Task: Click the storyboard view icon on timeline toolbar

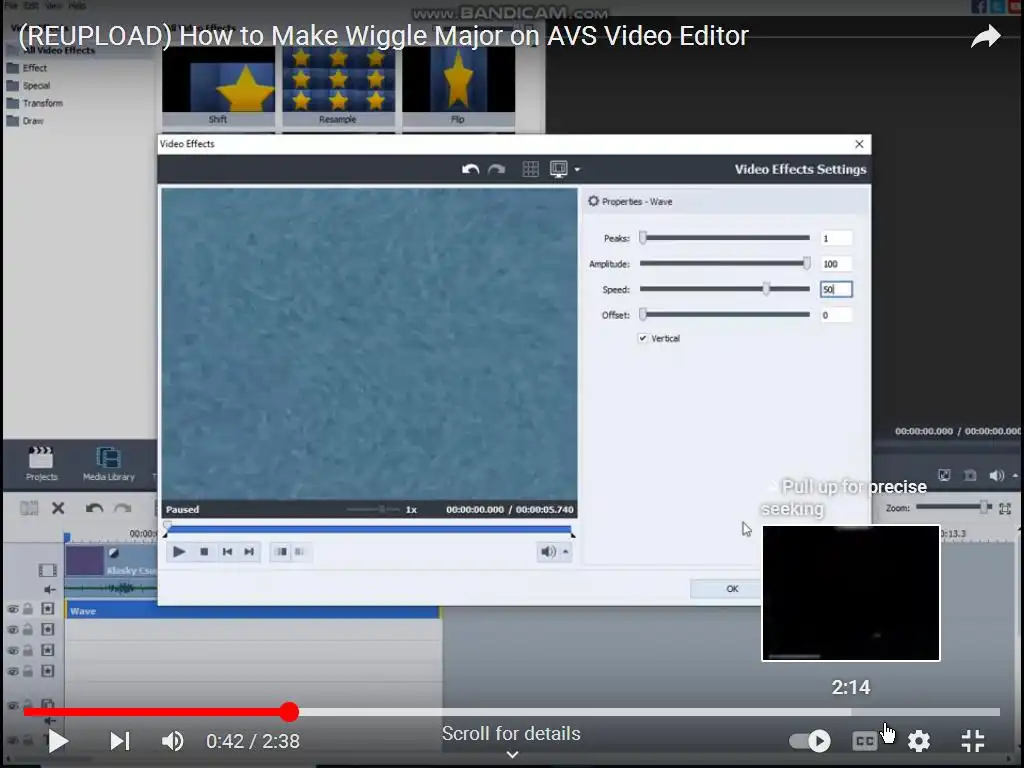Action: (x=29, y=508)
